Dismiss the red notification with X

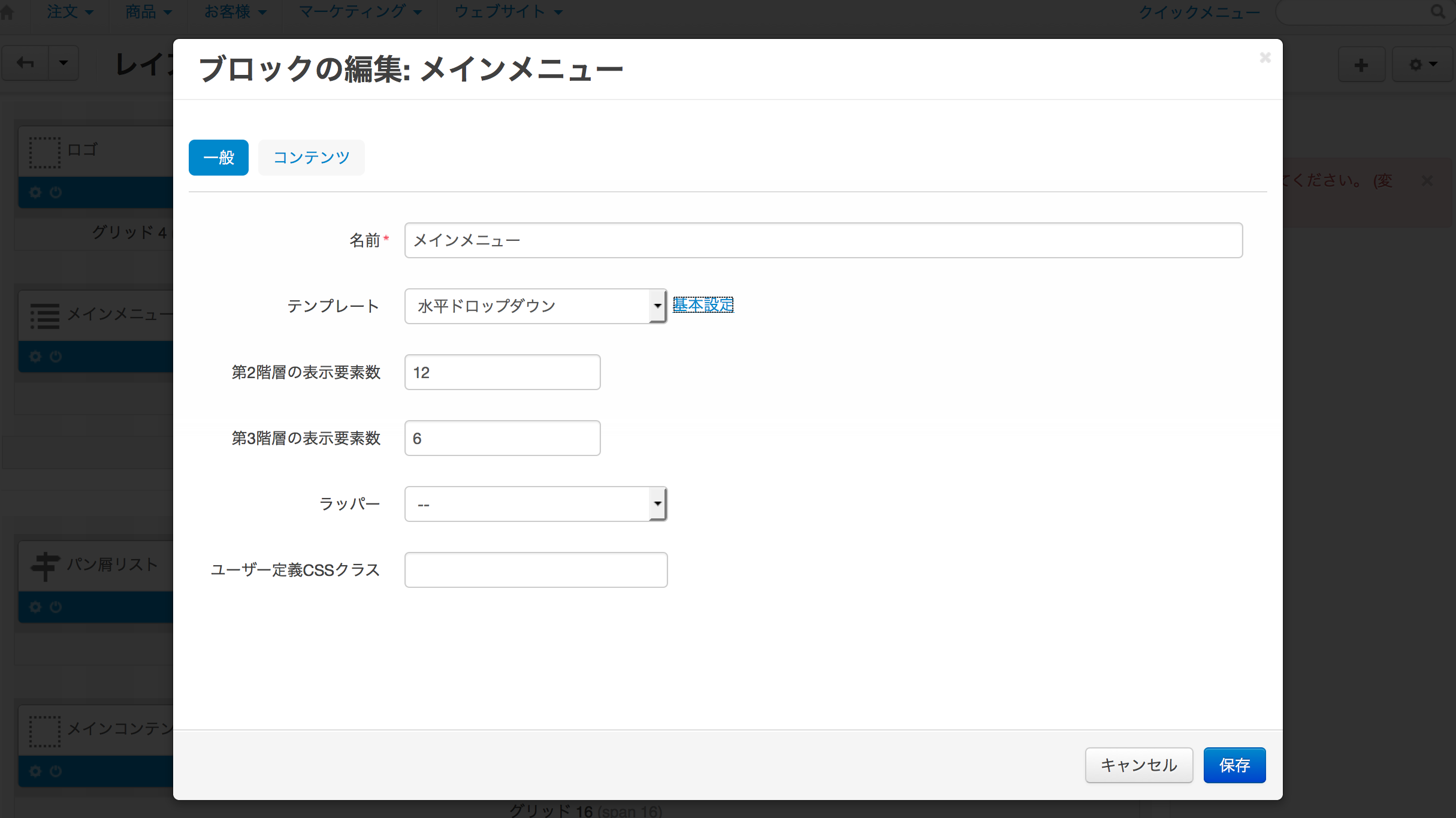click(1427, 180)
